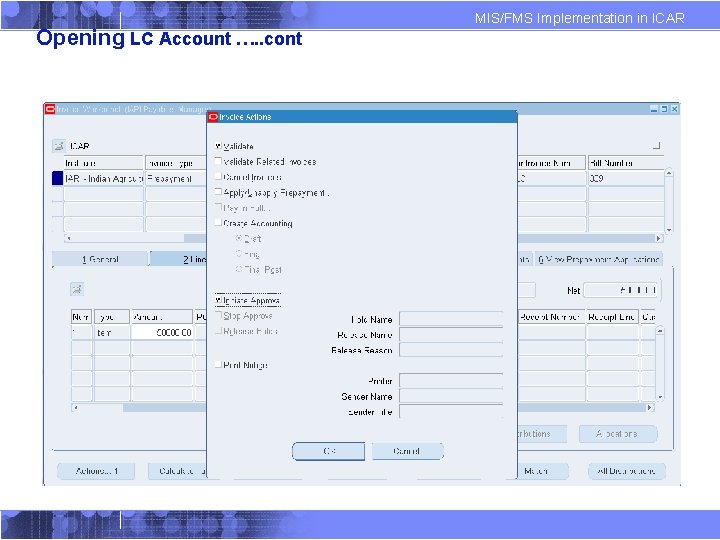The image size is (720, 540).
Task: Check the Stop Approval option
Action: pos(219,315)
